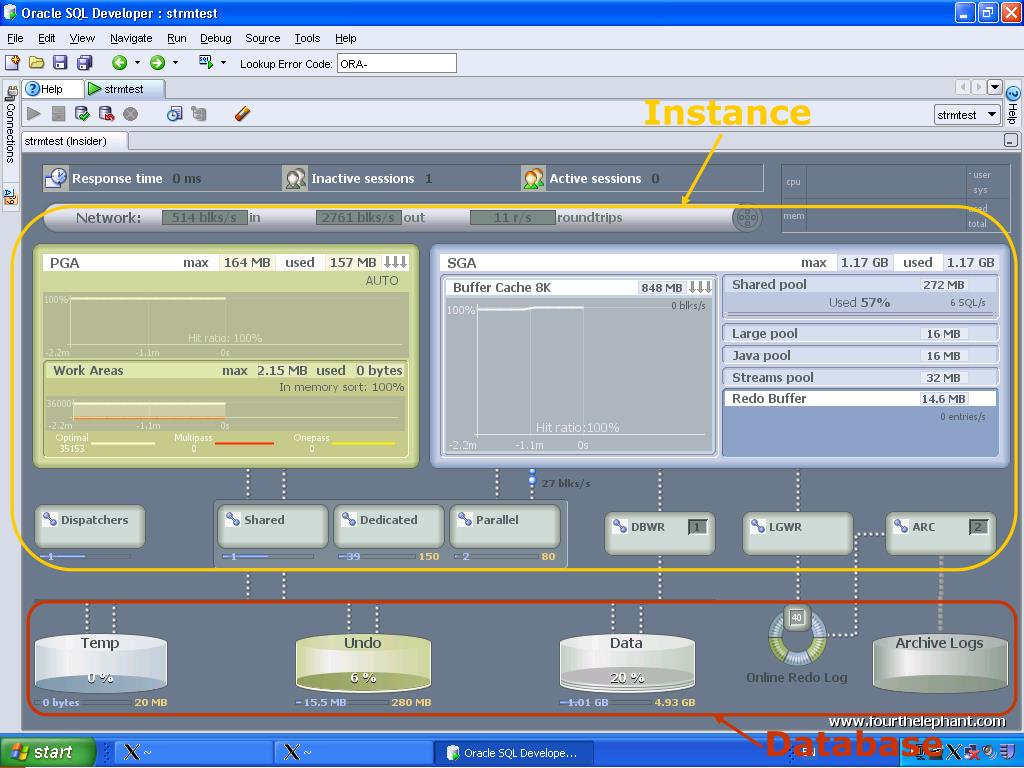Image resolution: width=1024 pixels, height=768 pixels.
Task: Open the Edit menu
Action: pyautogui.click(x=46, y=38)
